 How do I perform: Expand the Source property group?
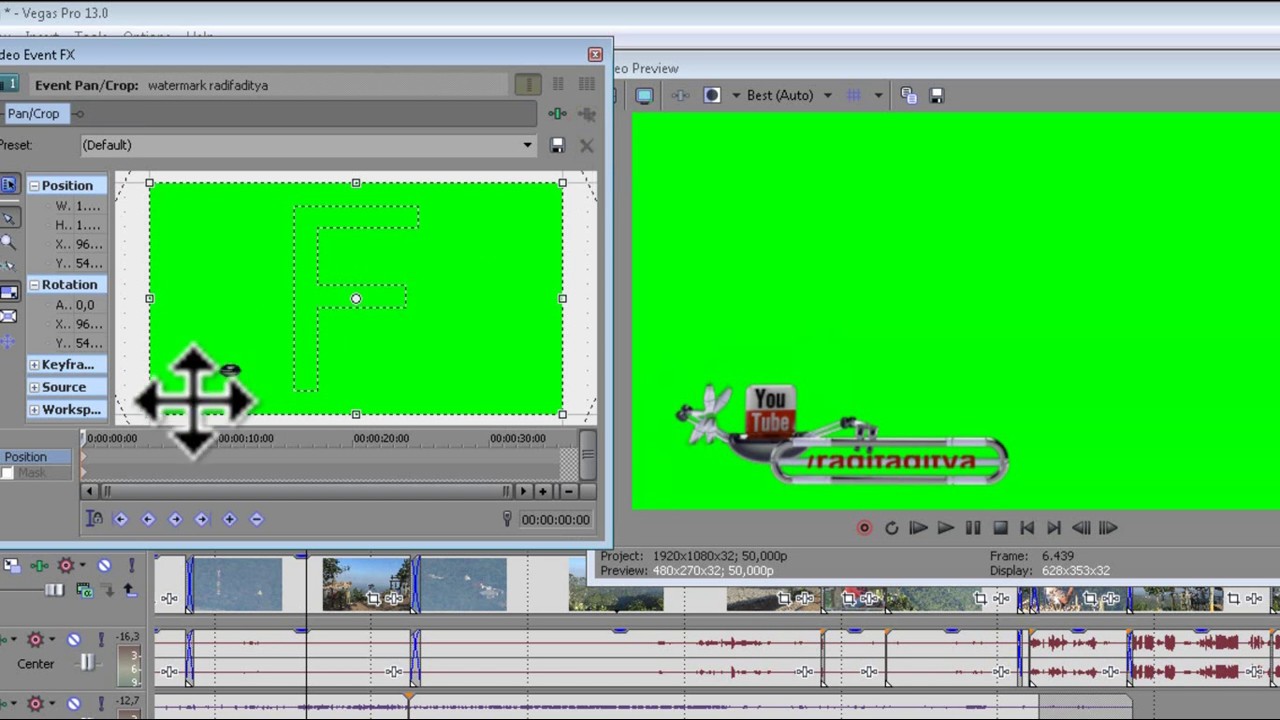tap(34, 387)
